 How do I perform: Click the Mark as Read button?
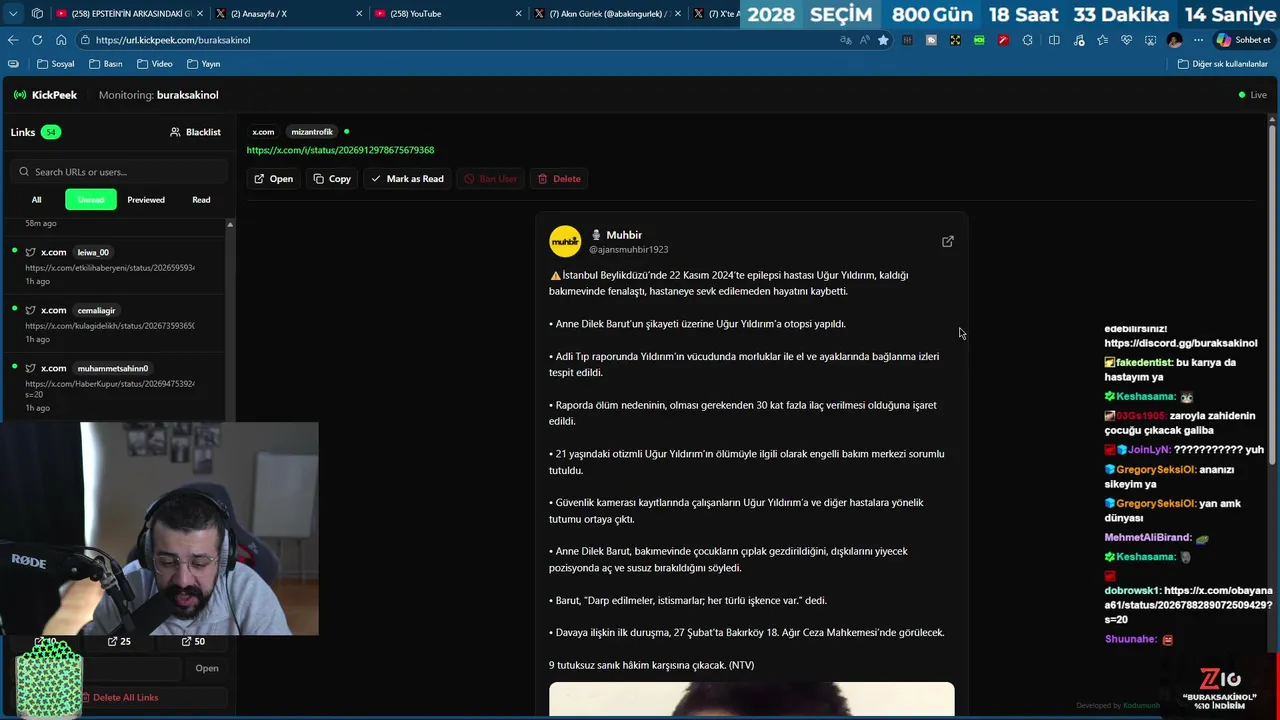pyautogui.click(x=407, y=179)
